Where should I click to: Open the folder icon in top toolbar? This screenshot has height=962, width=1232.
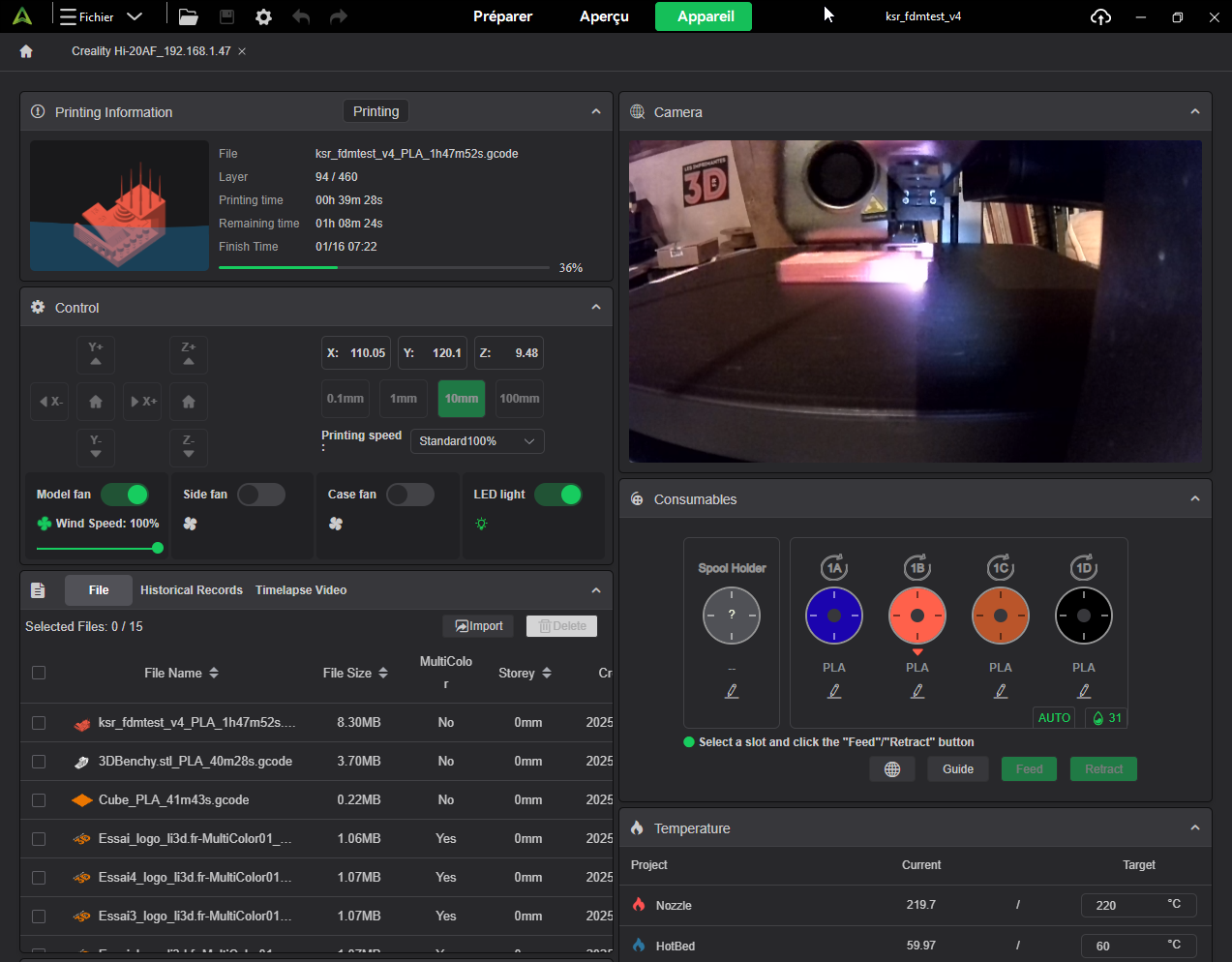[x=189, y=16]
